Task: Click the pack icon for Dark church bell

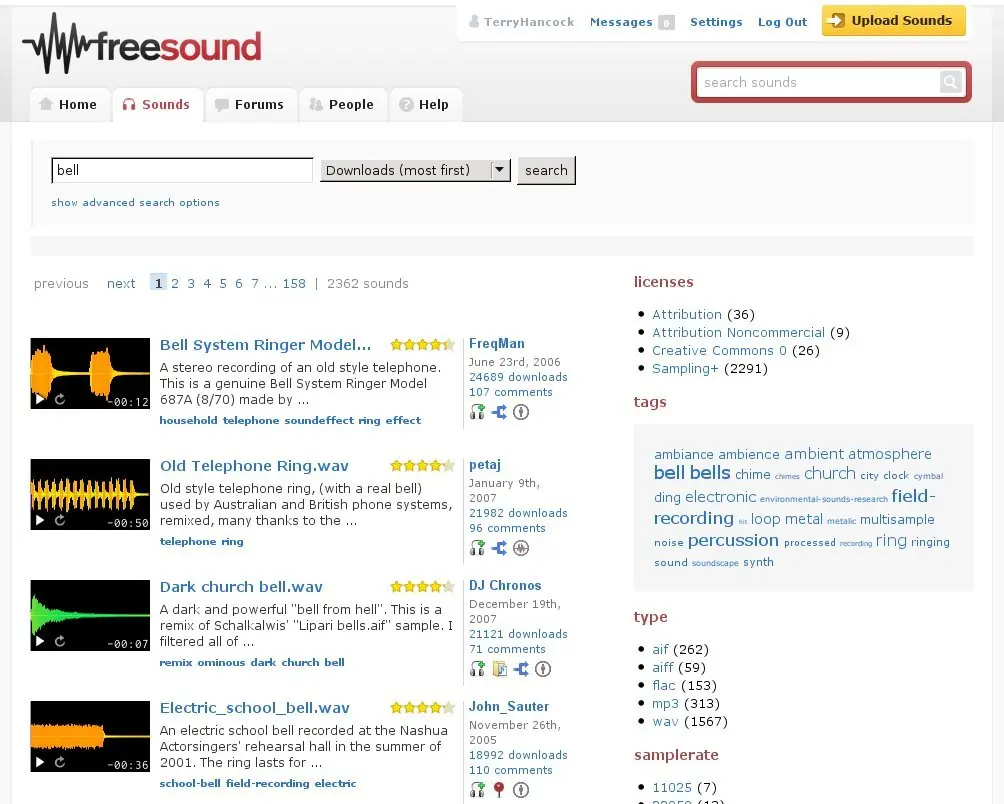Action: click(x=499, y=669)
